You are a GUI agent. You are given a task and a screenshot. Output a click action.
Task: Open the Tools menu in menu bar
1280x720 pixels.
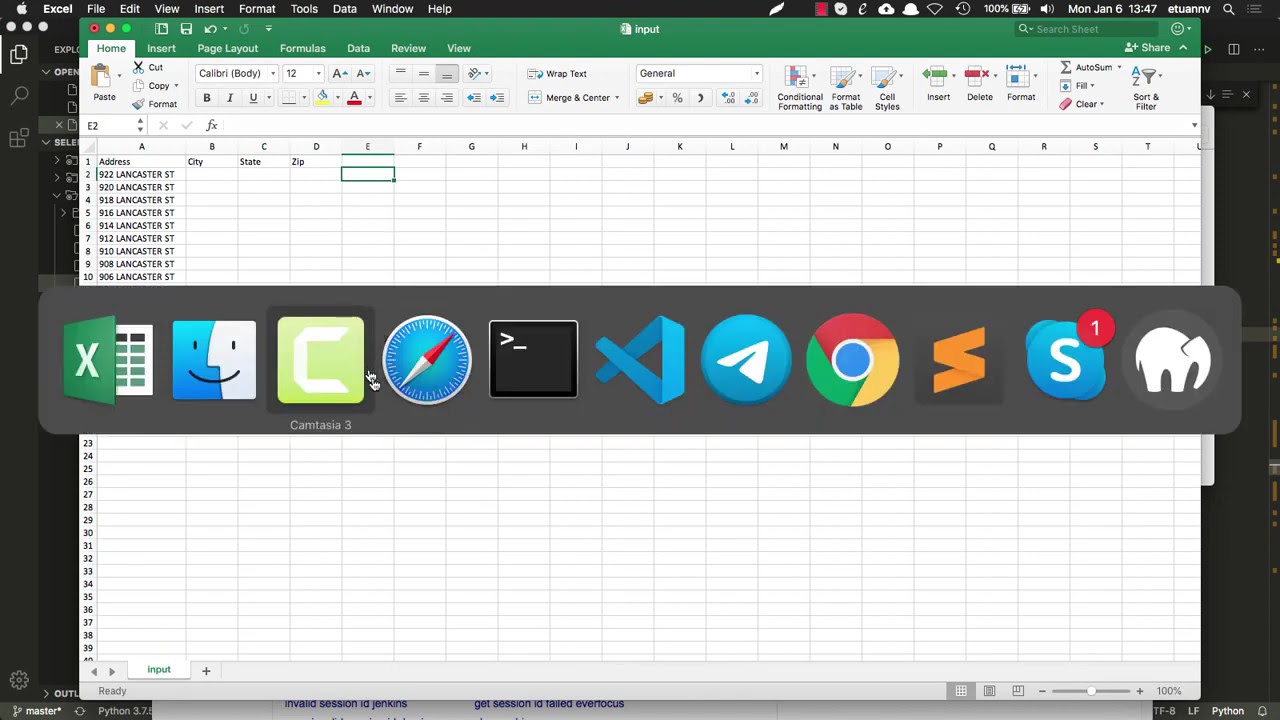pos(304,9)
